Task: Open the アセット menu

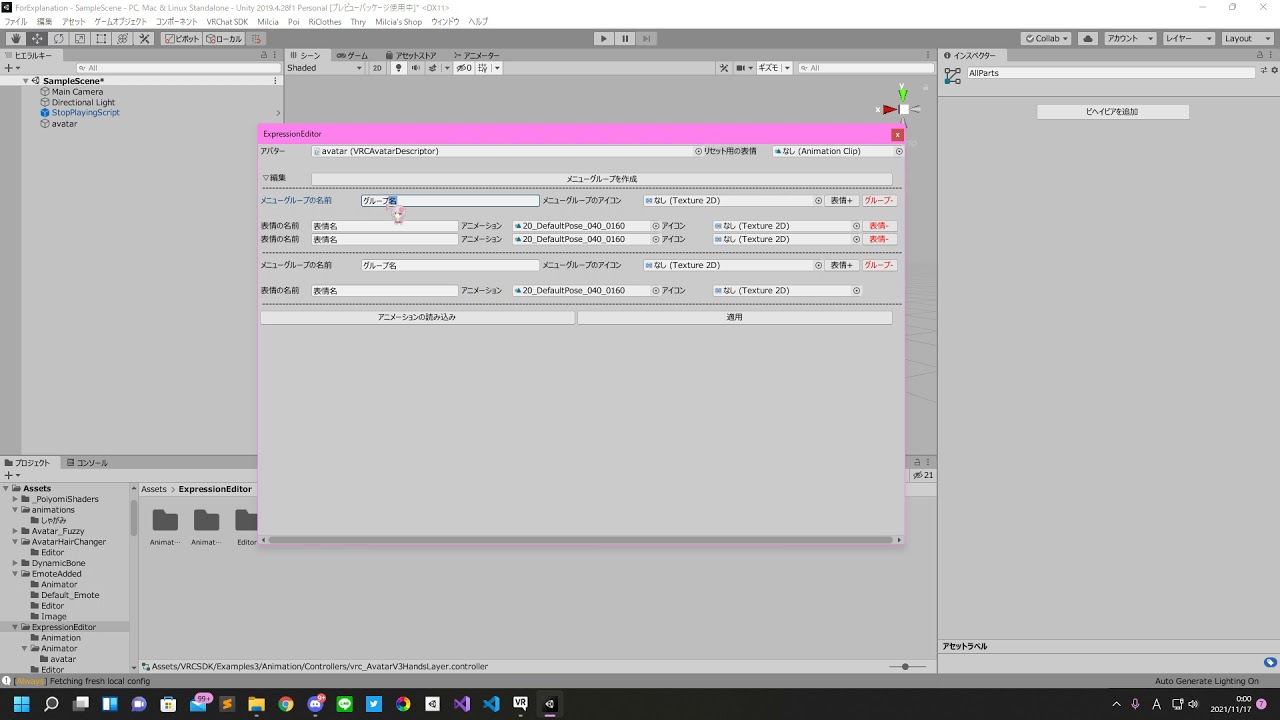Action: coord(73,21)
